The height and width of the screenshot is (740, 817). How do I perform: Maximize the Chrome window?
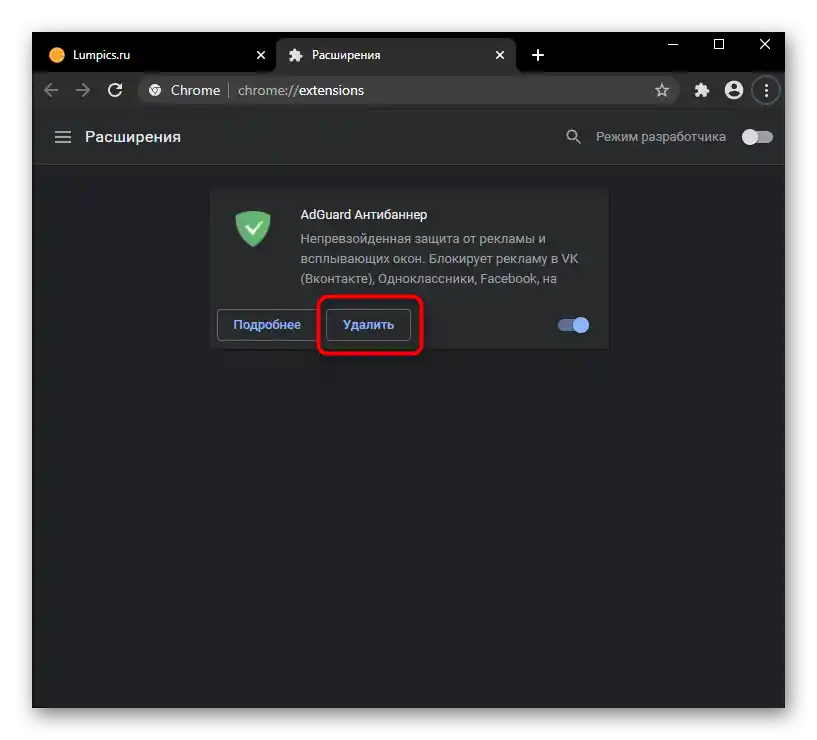click(719, 44)
